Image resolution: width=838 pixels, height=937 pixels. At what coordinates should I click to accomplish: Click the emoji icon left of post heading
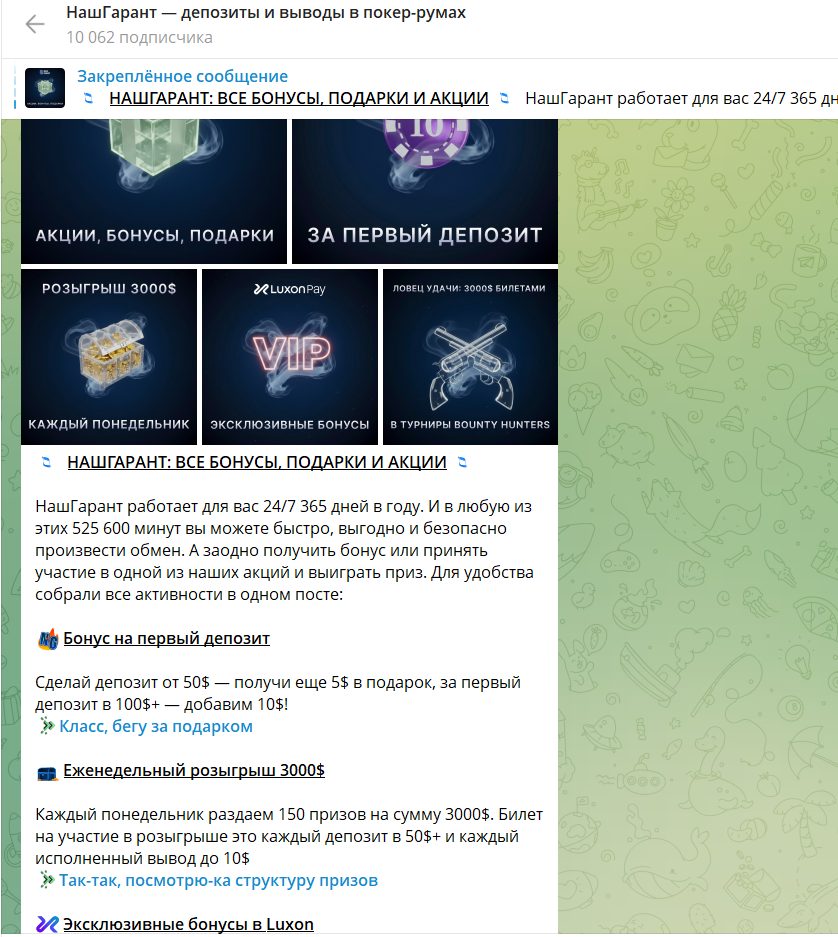[x=46, y=462]
